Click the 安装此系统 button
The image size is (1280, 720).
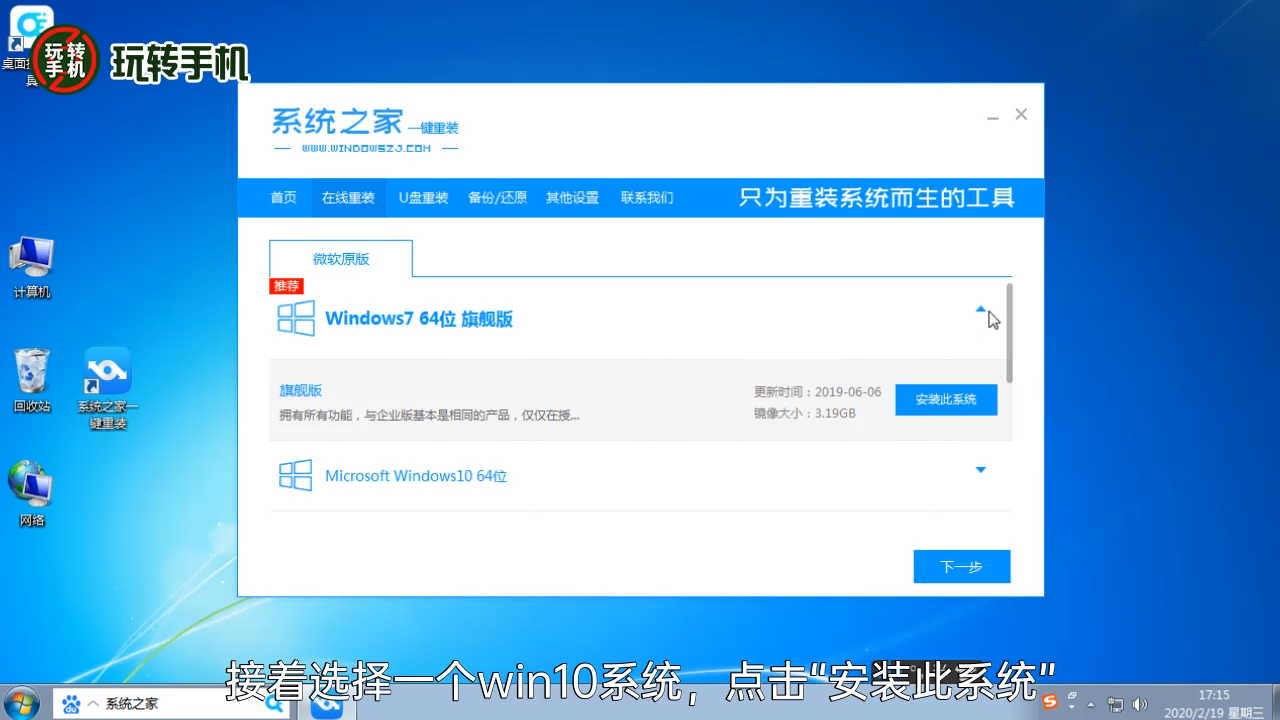coord(946,400)
